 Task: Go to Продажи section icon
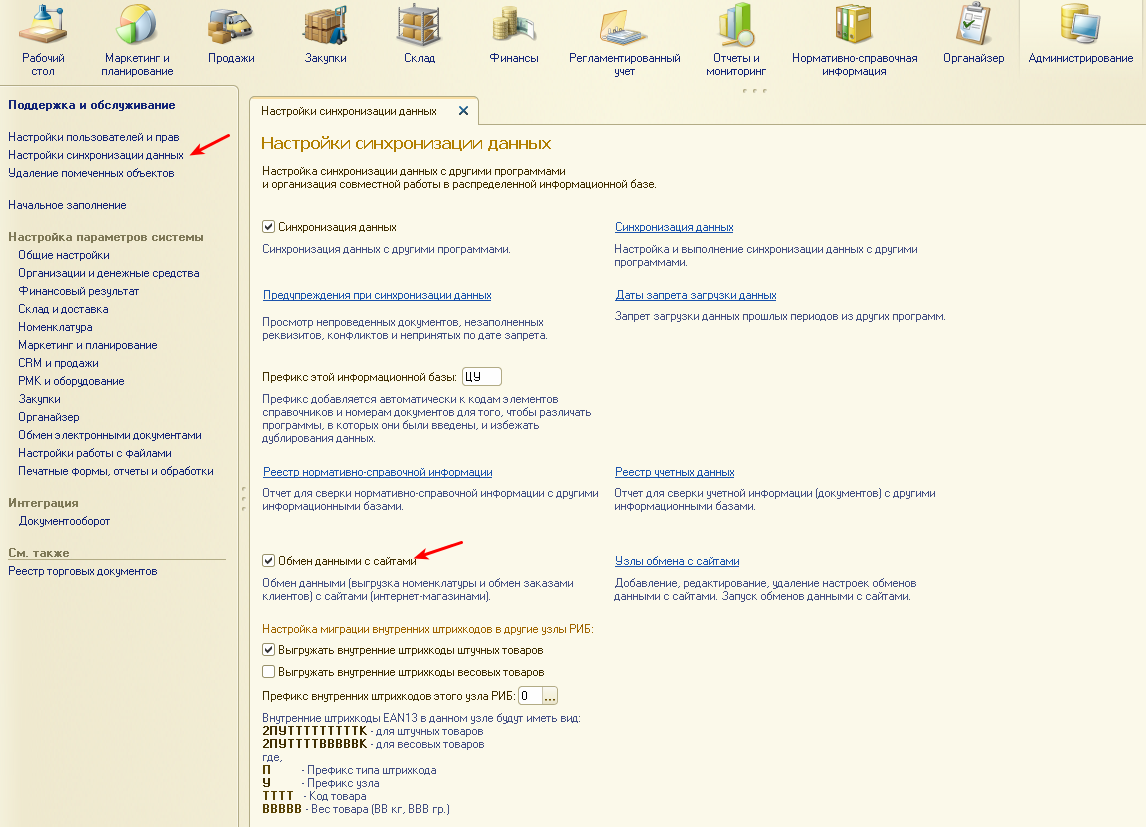230,25
